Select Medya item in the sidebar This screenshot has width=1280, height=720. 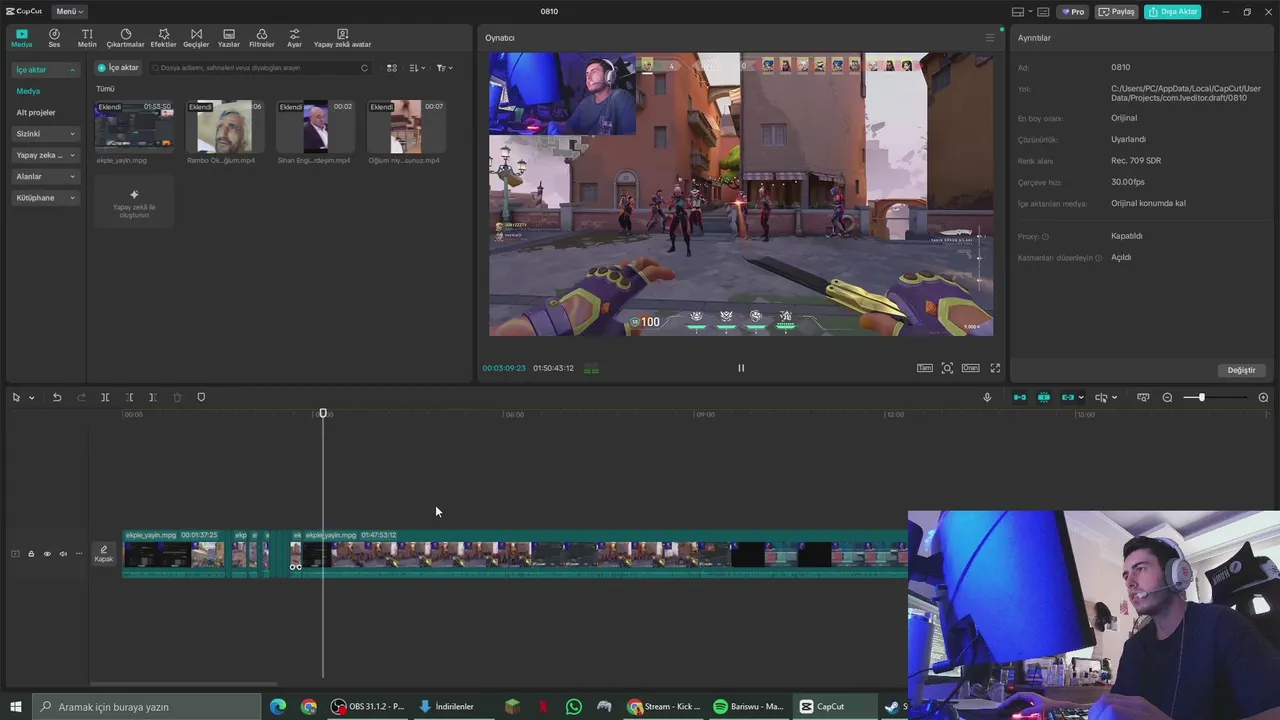click(x=28, y=91)
